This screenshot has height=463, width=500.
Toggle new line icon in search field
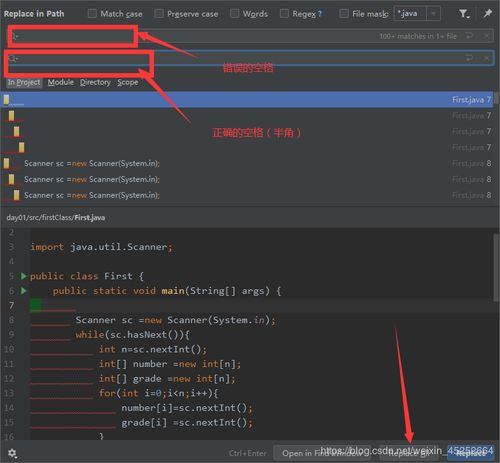pos(469,36)
